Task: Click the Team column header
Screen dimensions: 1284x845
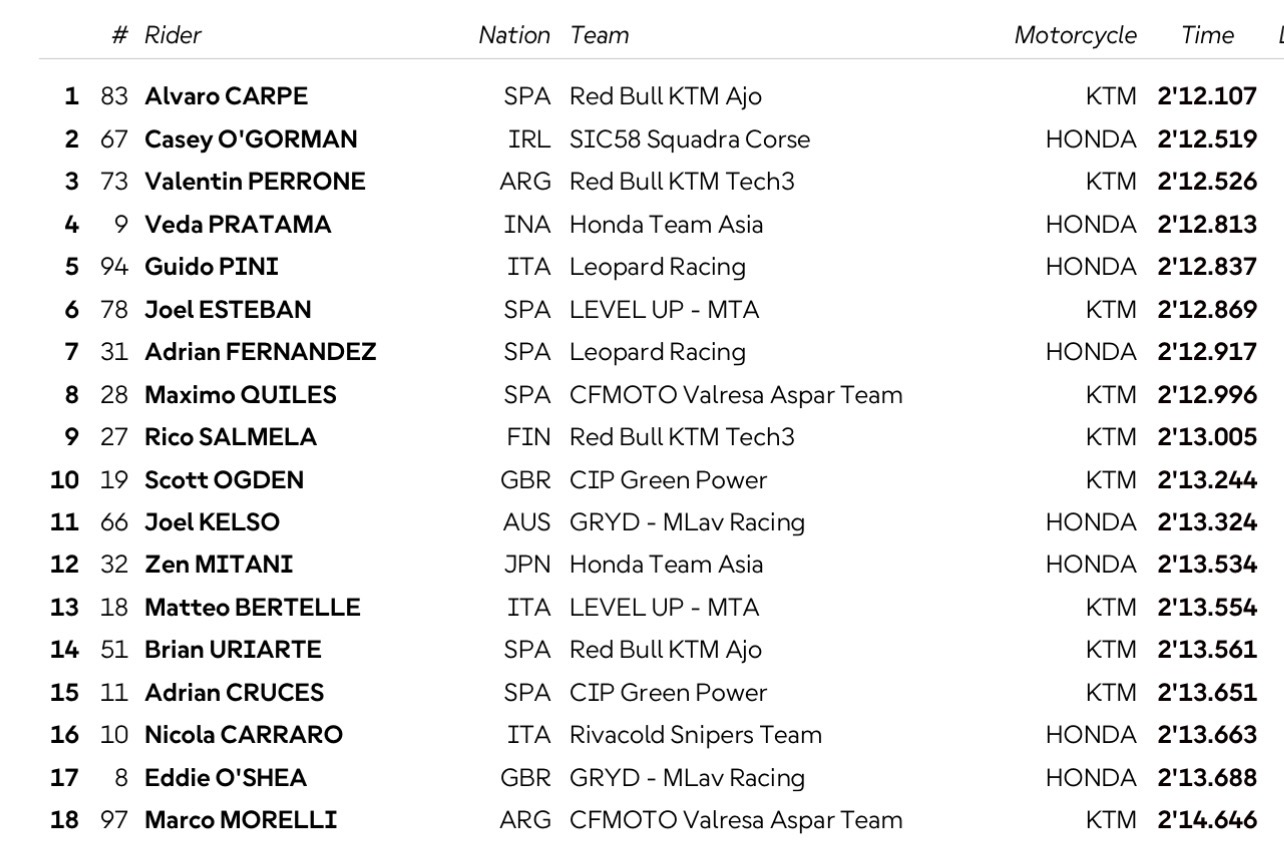Action: pyautogui.click(x=599, y=35)
